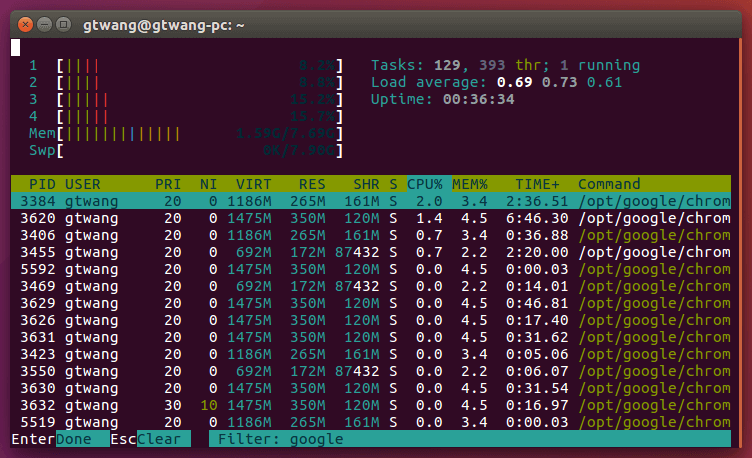Select the process row with PID 5592

[370, 269]
